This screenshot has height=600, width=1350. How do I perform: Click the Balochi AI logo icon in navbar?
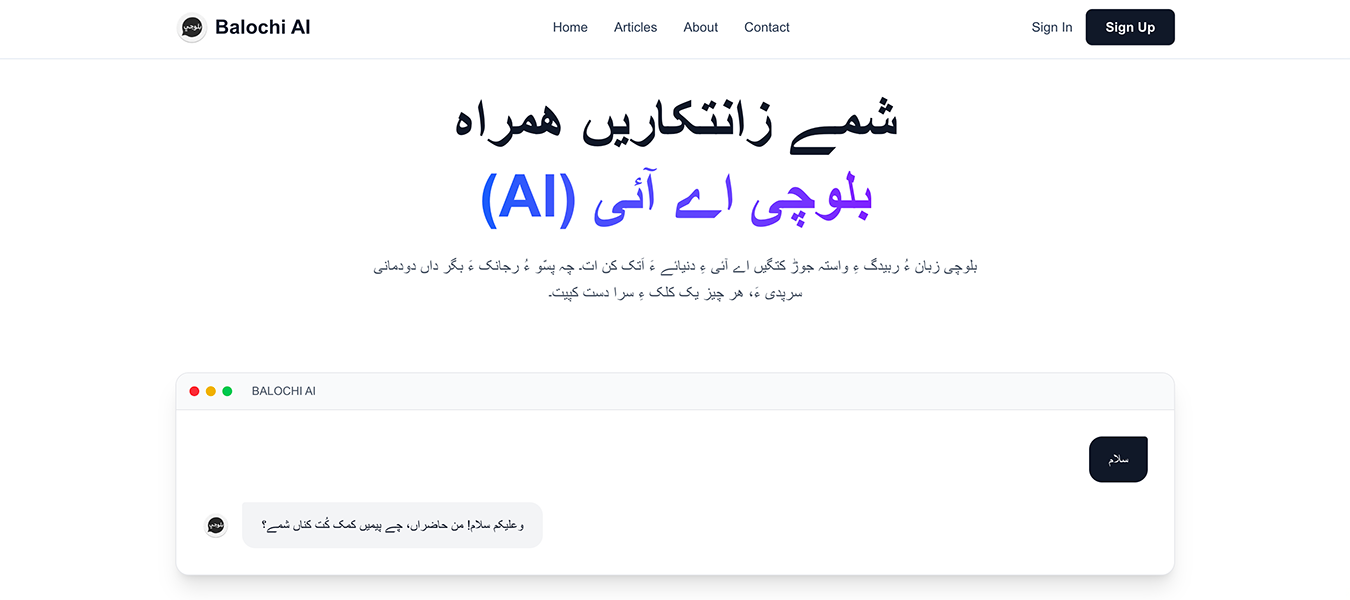[192, 28]
